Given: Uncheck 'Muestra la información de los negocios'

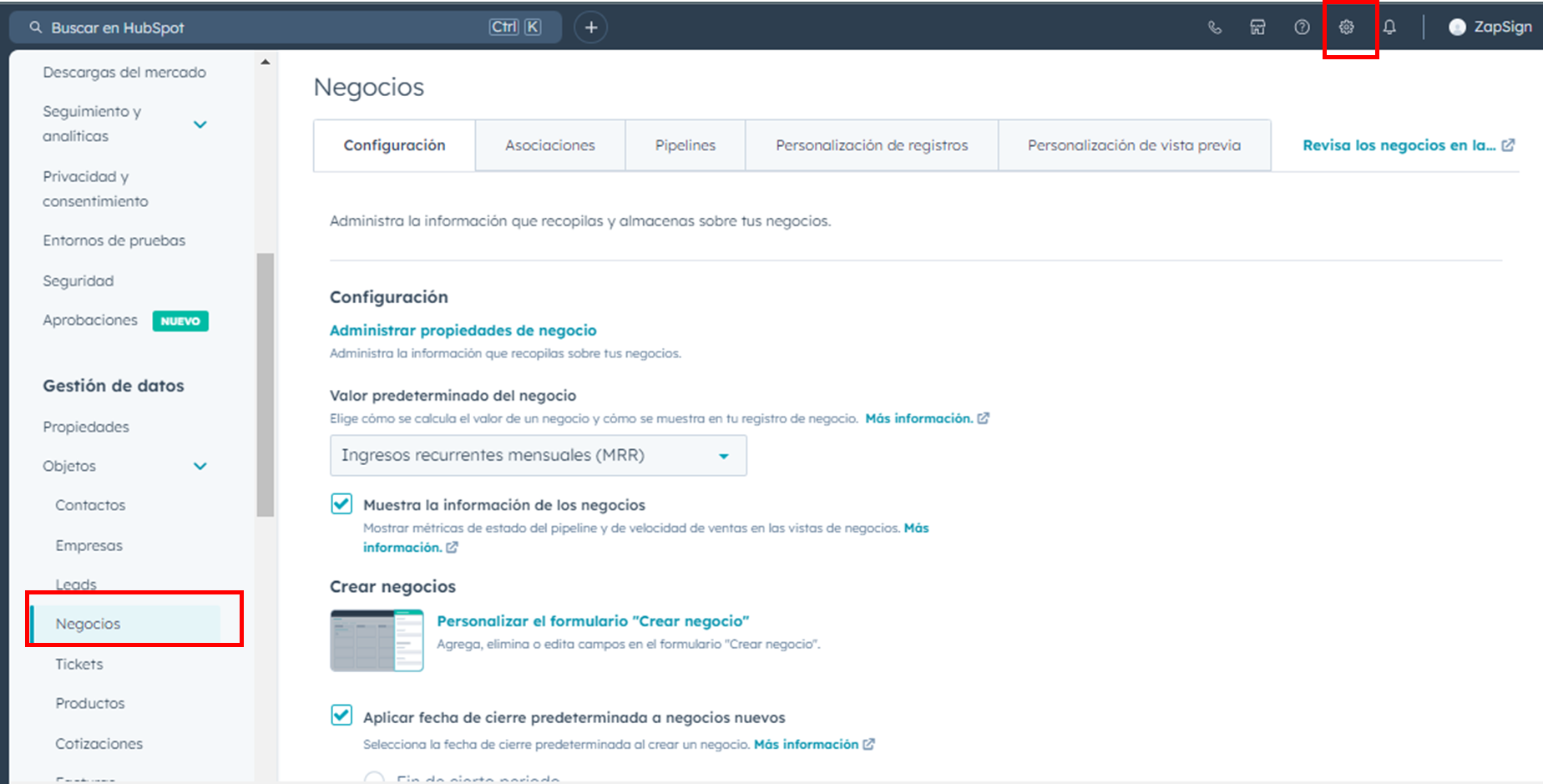Looking at the screenshot, I should [x=341, y=503].
